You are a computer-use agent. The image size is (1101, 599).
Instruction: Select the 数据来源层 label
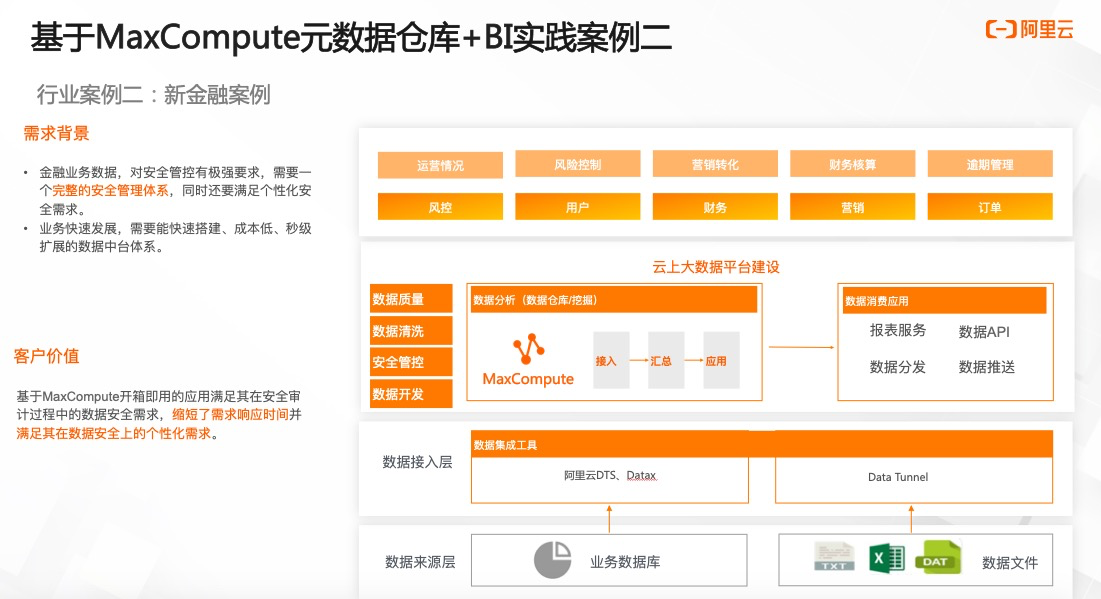click(x=420, y=562)
